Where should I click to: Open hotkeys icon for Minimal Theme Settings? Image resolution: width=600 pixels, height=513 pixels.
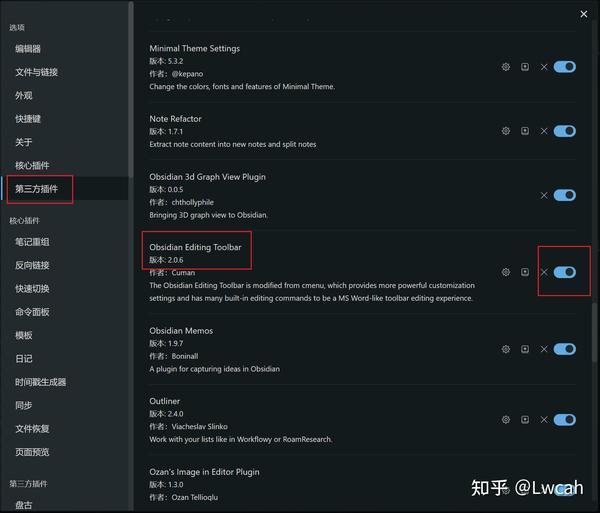click(x=525, y=67)
